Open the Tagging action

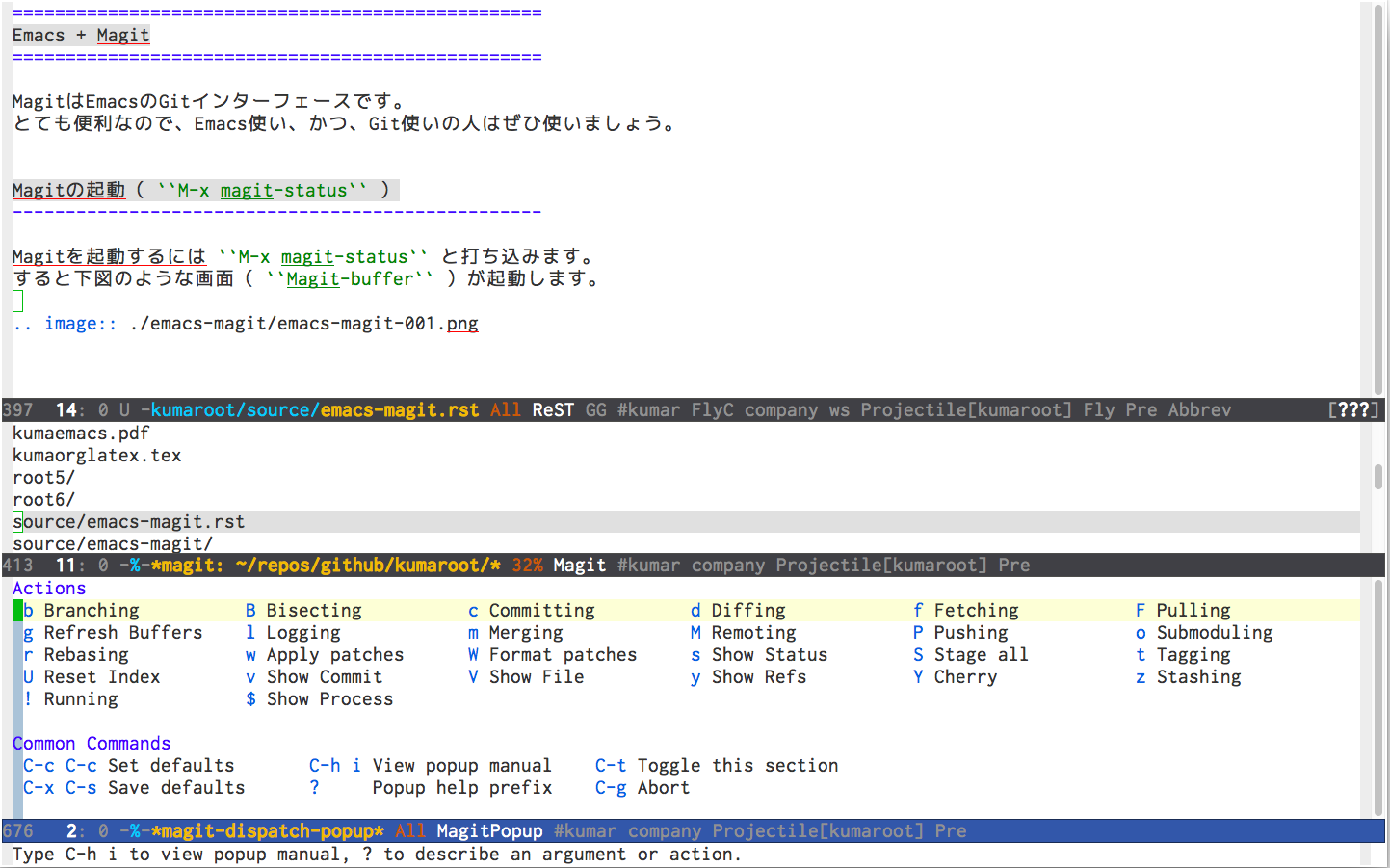pos(1183,654)
